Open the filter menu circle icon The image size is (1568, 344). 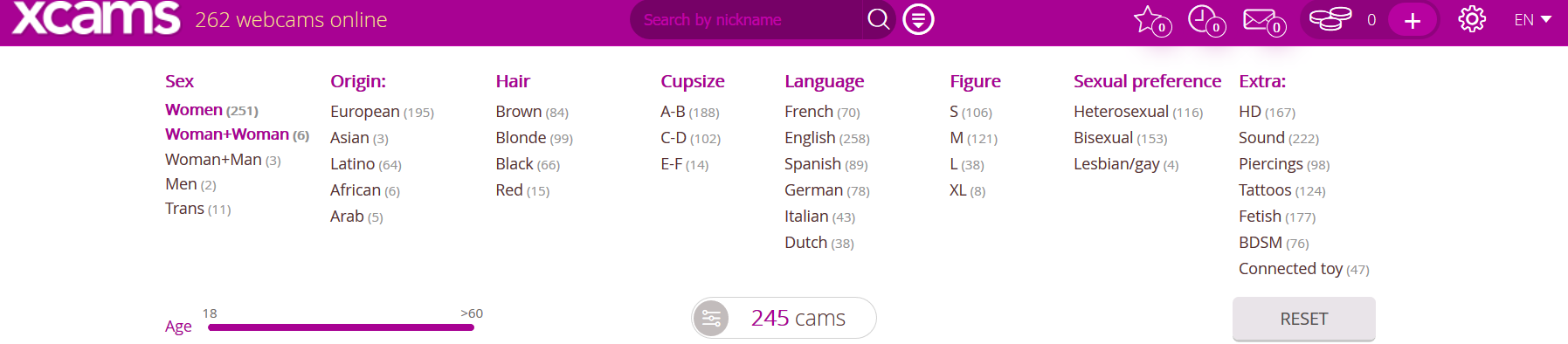[x=918, y=19]
